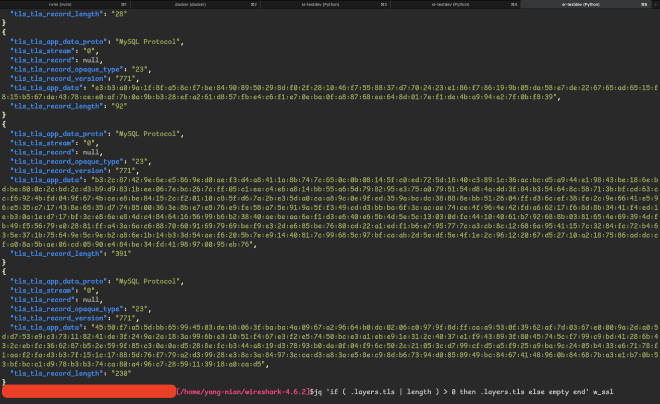
Task: Click the record length "238" line
Action: [x=70, y=373]
